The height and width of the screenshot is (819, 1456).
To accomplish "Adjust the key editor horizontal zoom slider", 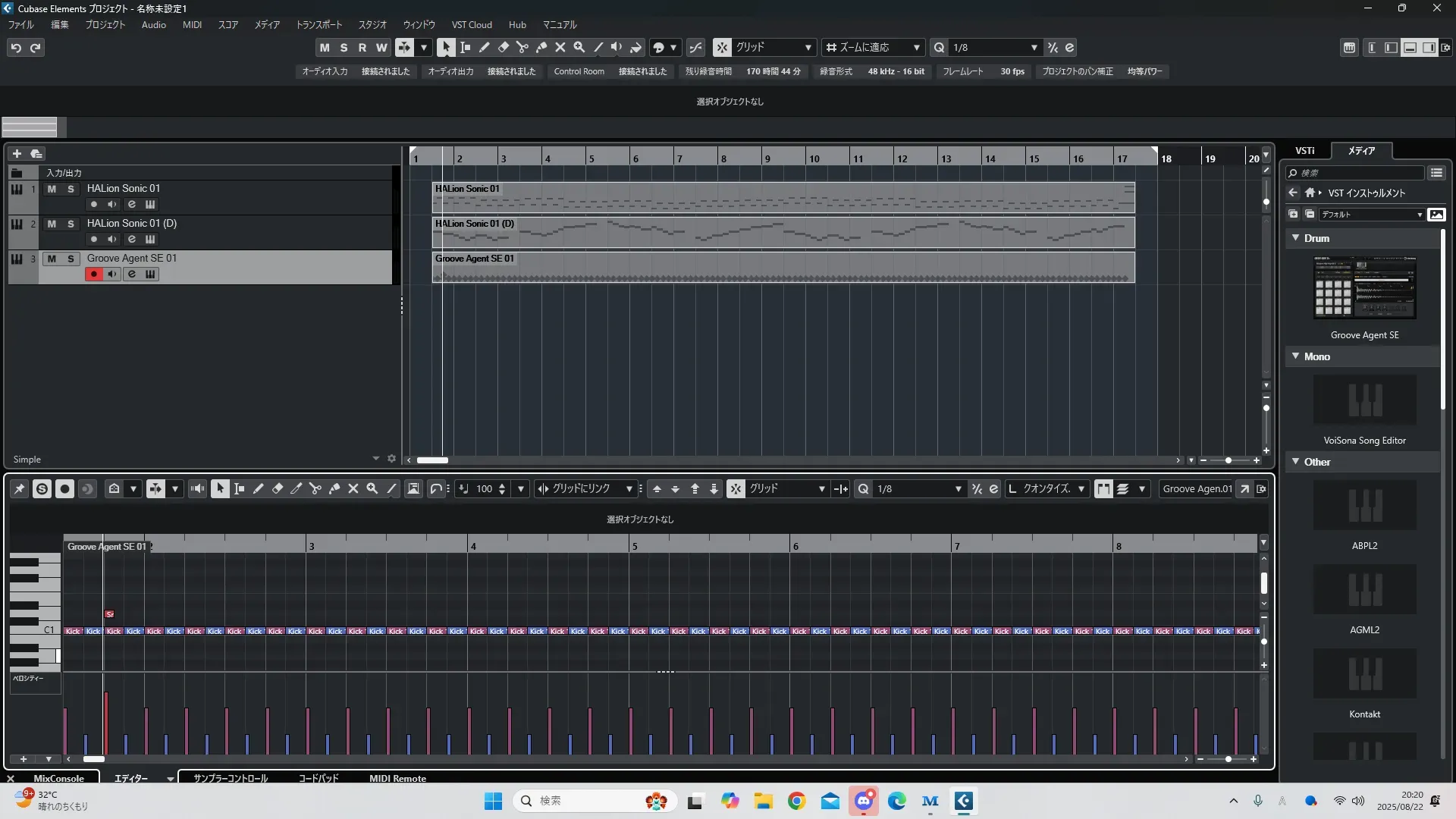I will click(1228, 759).
